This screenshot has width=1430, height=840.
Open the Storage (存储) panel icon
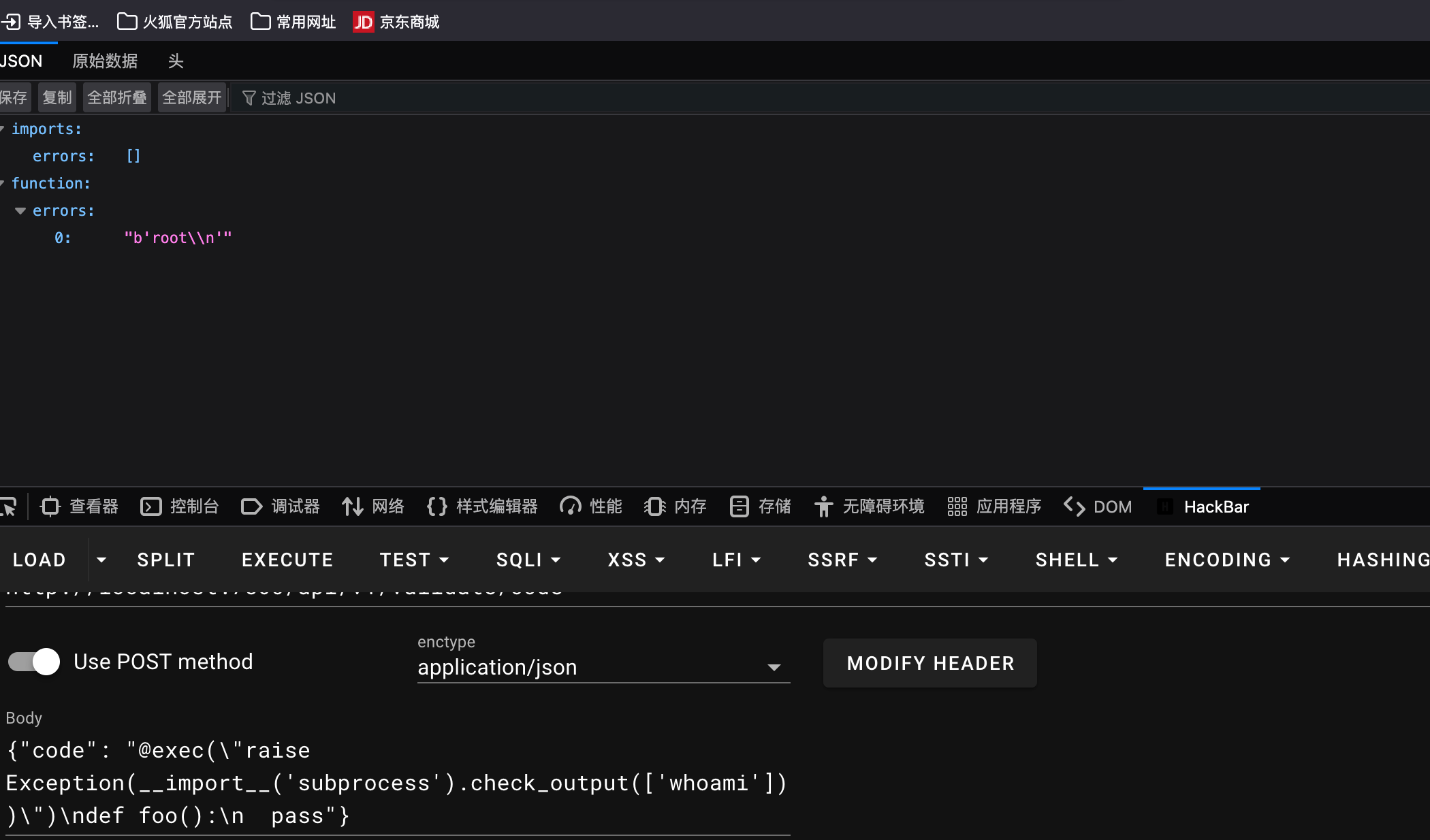point(739,506)
